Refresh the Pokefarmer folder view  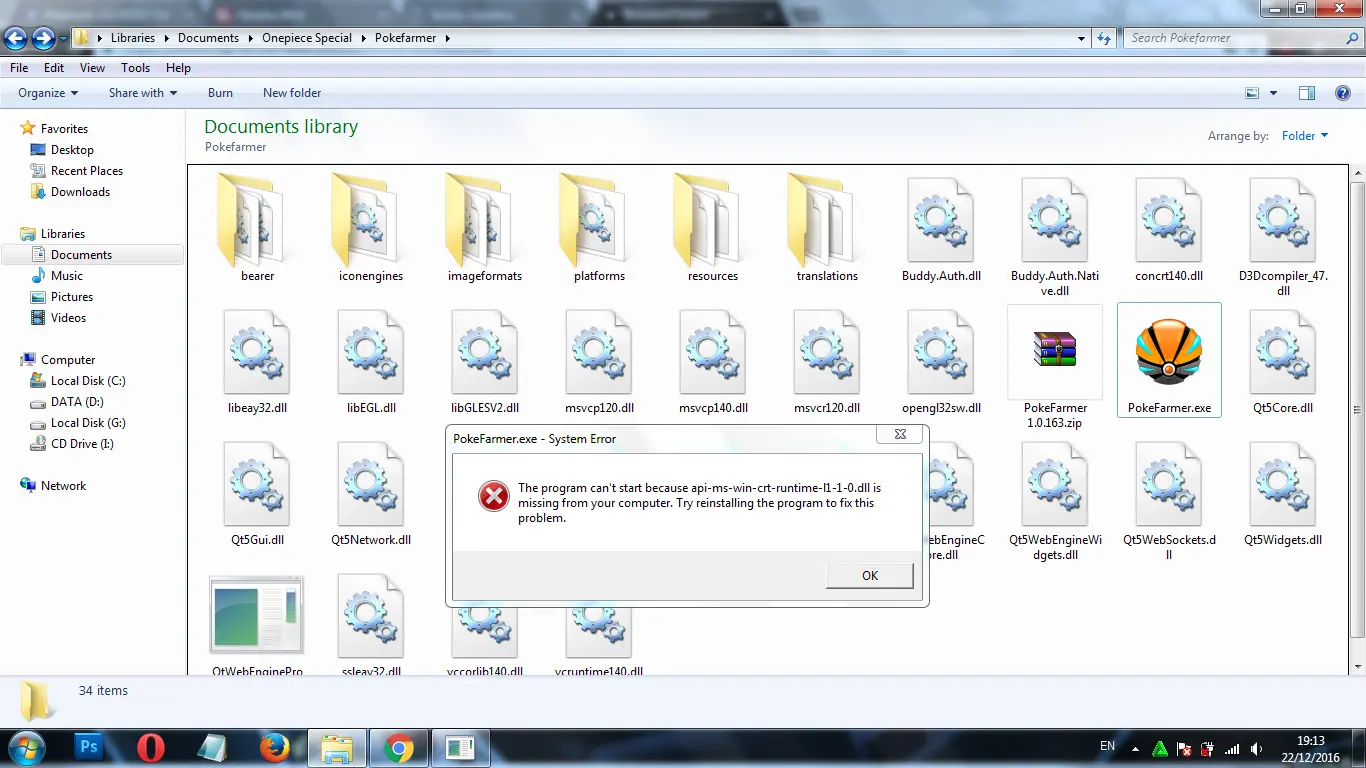click(1104, 38)
